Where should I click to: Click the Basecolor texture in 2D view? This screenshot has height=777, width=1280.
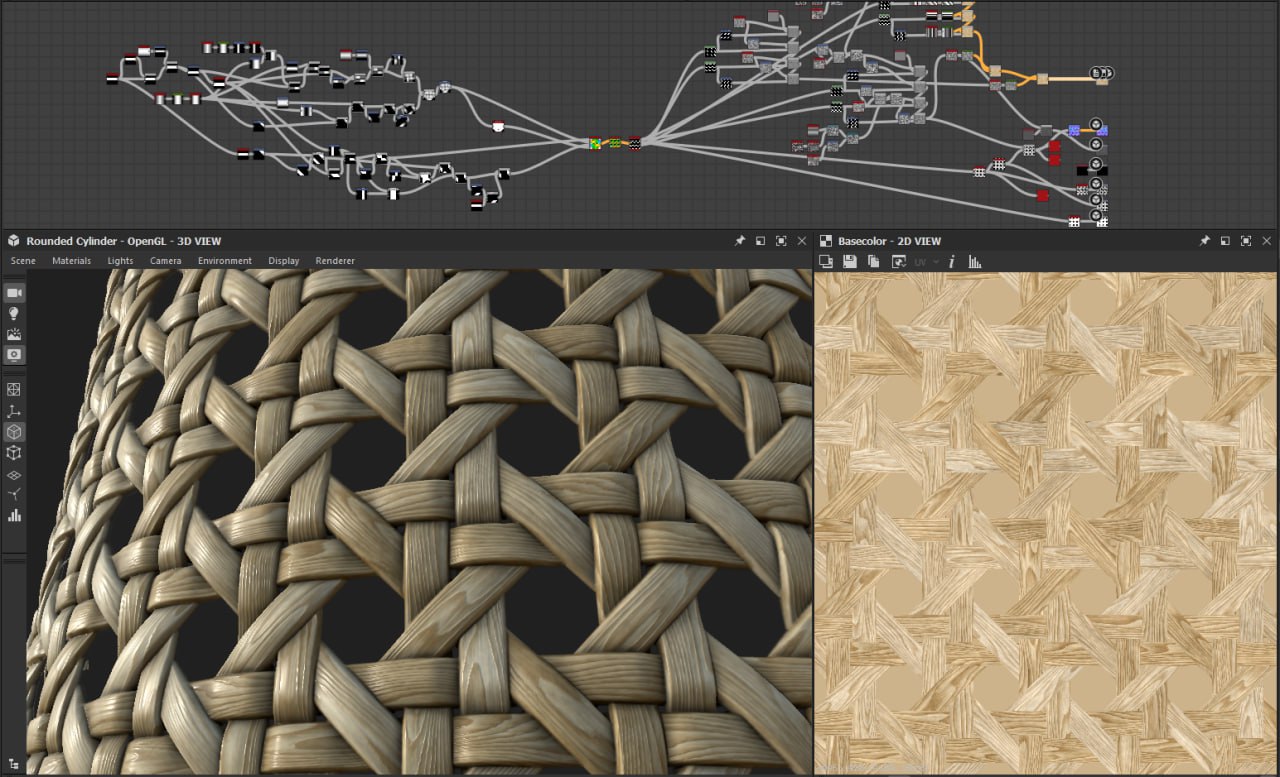[1046, 524]
